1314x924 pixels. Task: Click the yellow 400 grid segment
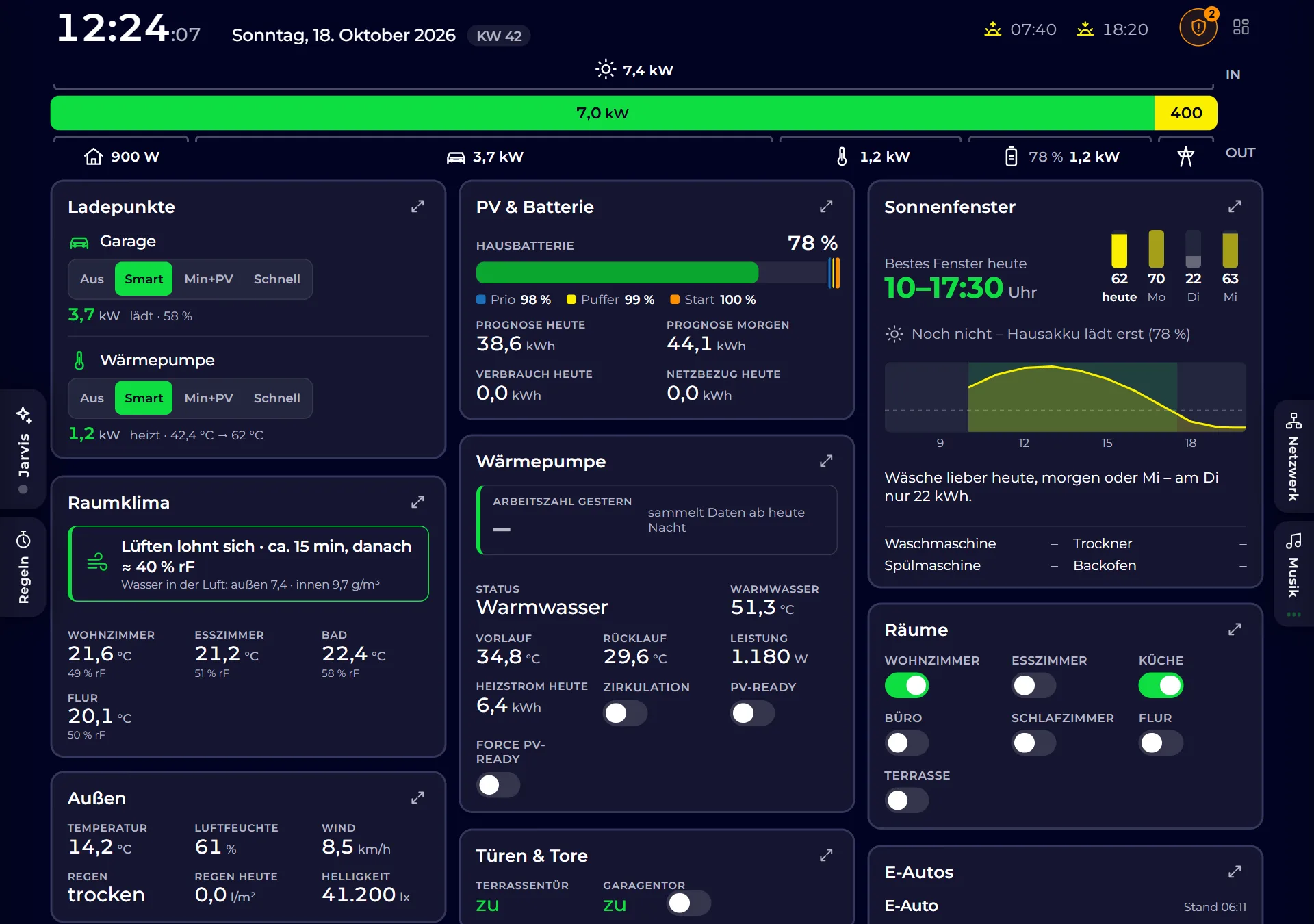pos(1186,113)
